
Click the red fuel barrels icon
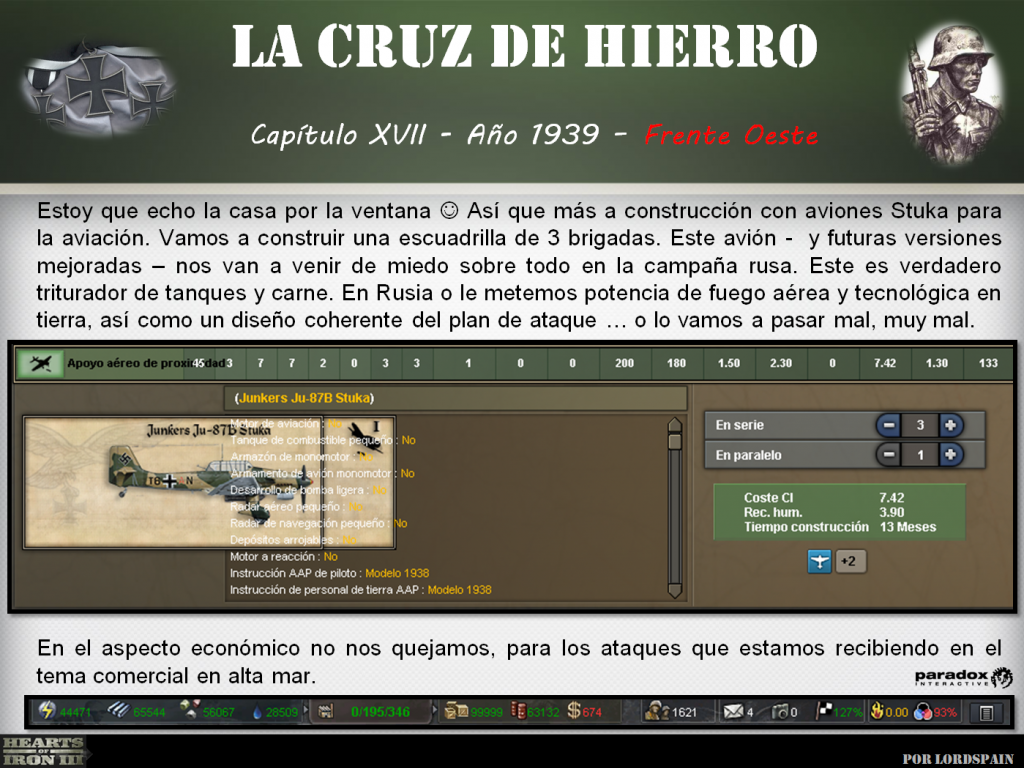[519, 711]
